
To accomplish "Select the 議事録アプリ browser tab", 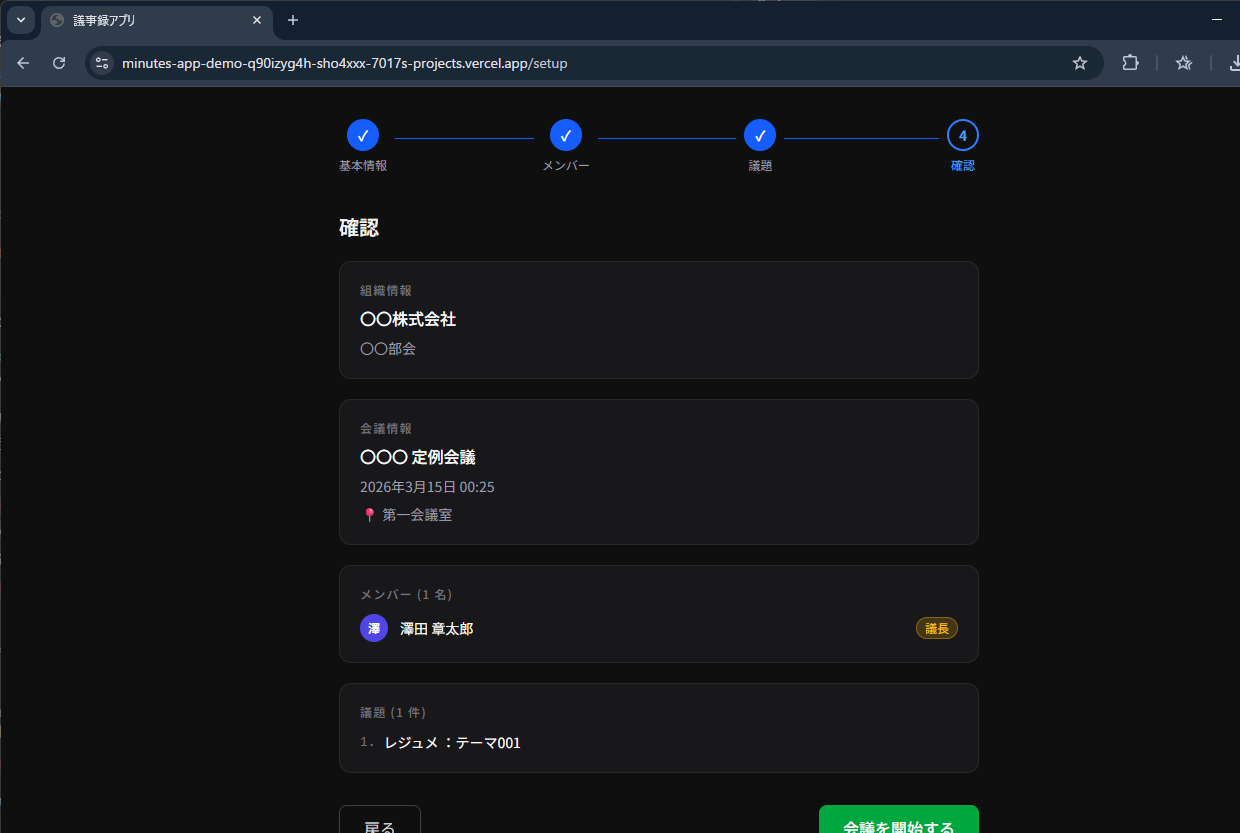I will pyautogui.click(x=150, y=20).
